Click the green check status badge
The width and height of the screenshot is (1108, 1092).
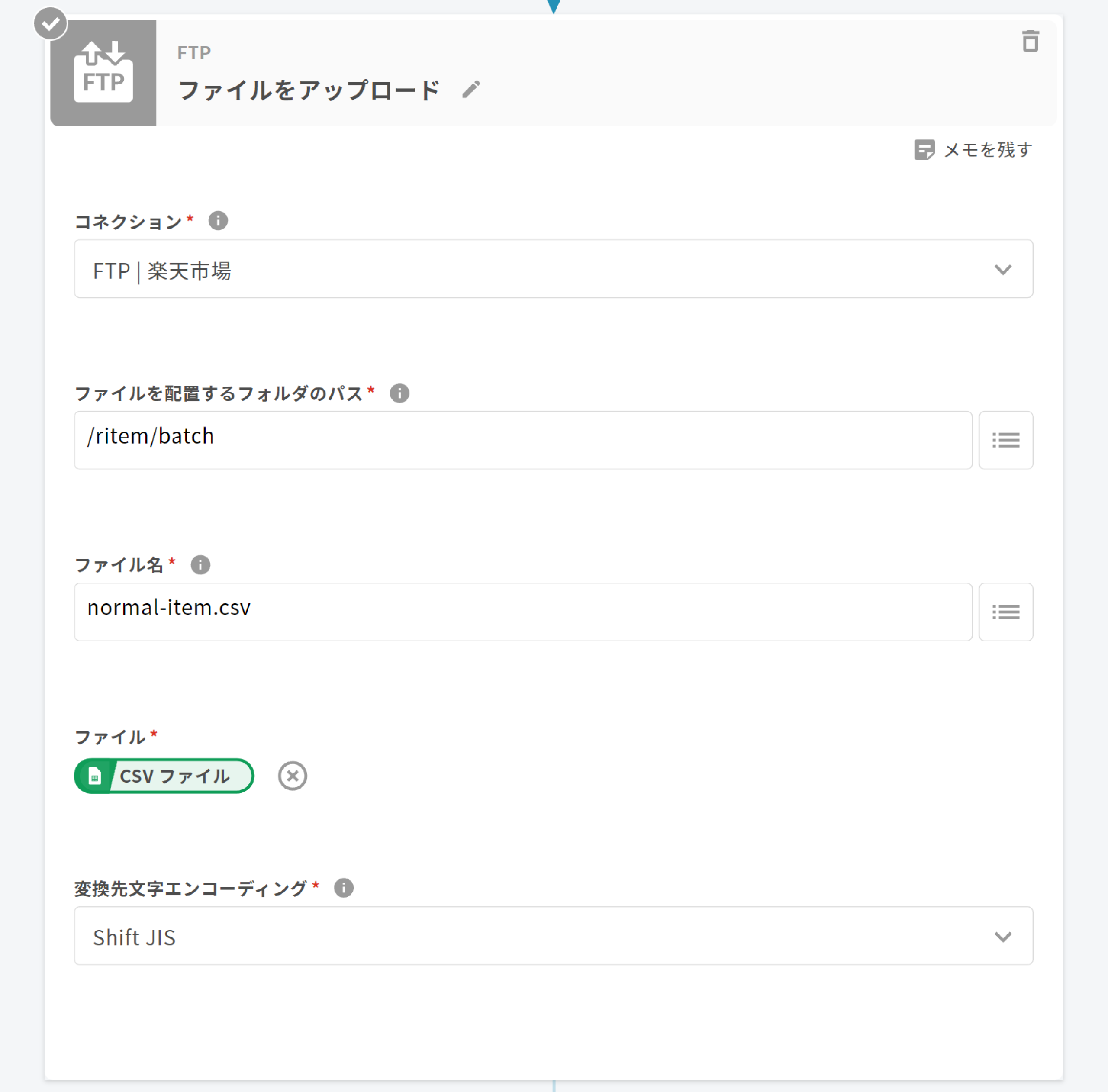[51, 23]
